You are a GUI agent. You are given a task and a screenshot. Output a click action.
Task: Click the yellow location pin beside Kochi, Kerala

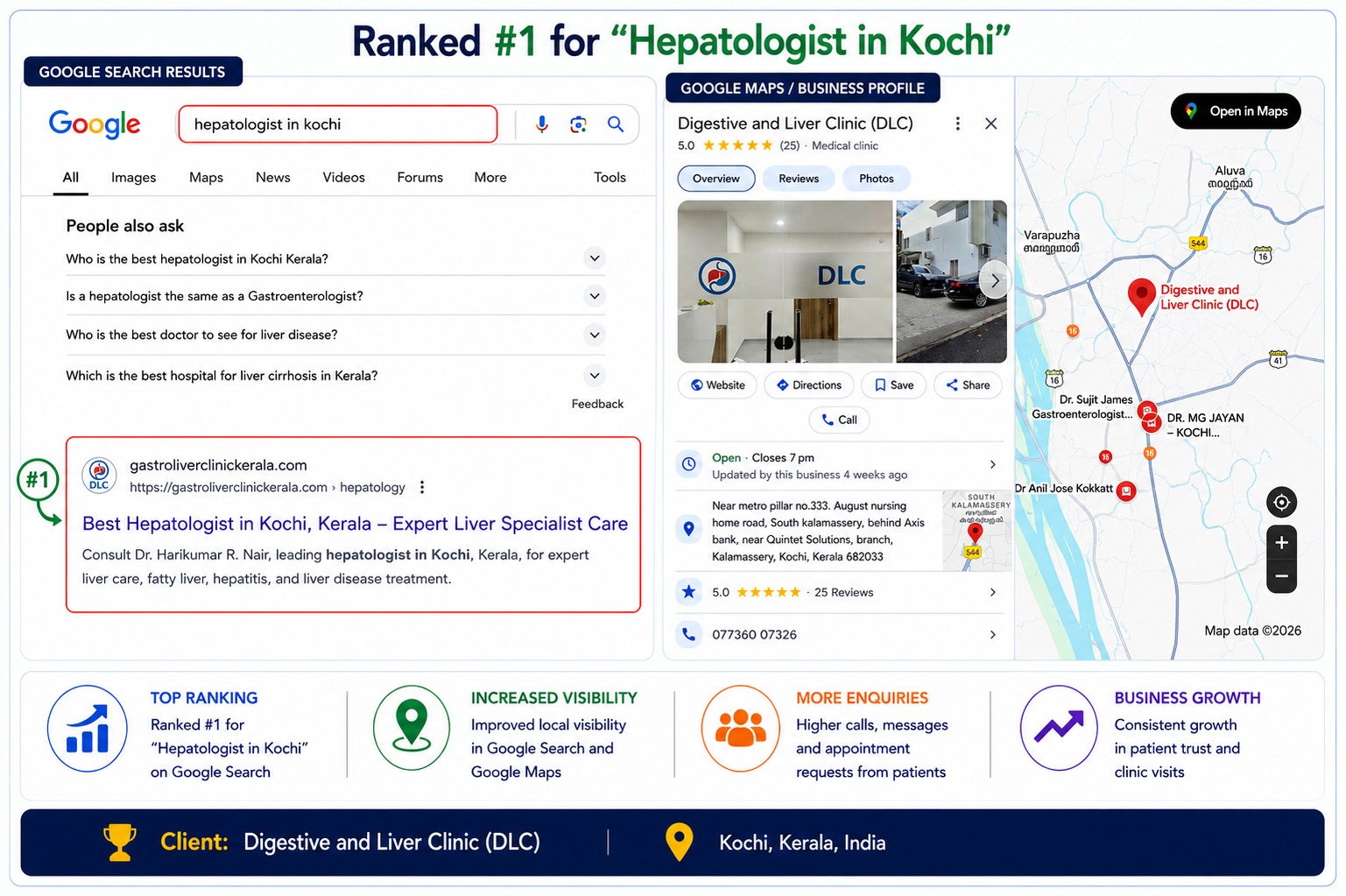680,843
